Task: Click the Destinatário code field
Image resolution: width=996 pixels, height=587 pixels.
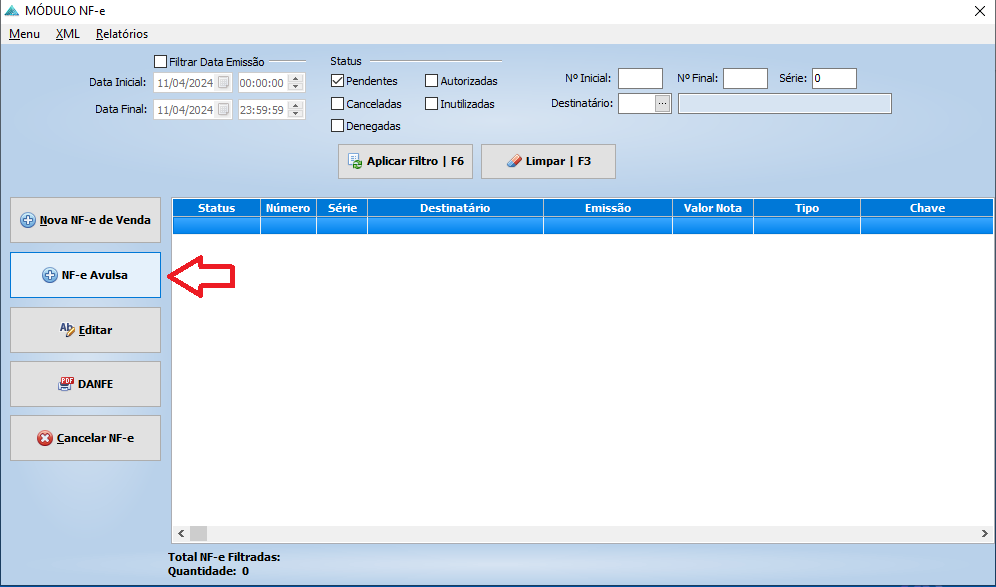Action: [x=636, y=104]
